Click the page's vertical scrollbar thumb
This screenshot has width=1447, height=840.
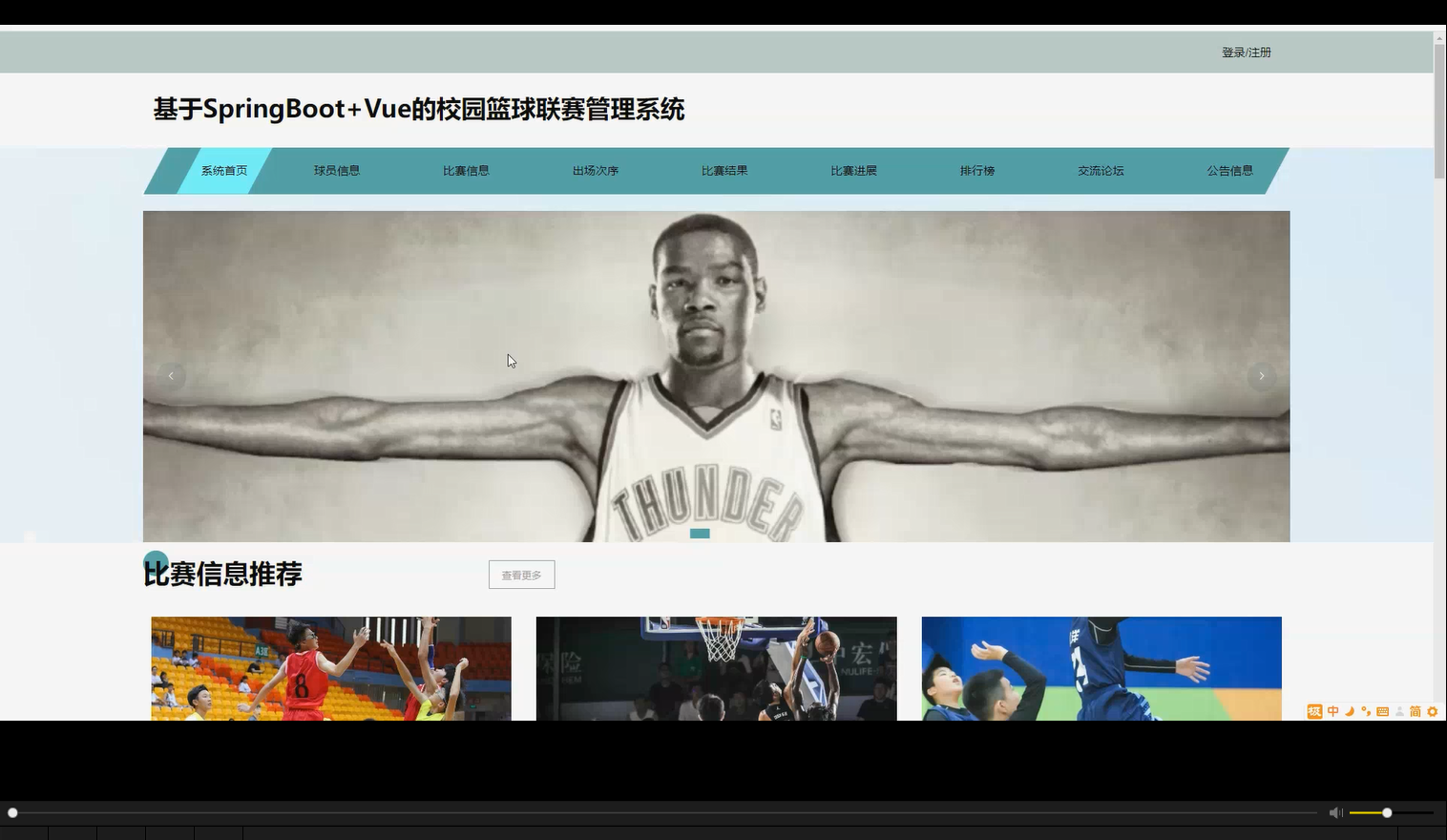tap(1439, 111)
